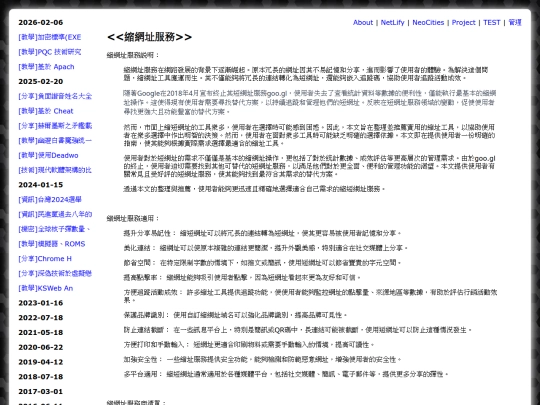540x405 pixels.
Task: Open the NetLify navigation link
Action: [392, 22]
